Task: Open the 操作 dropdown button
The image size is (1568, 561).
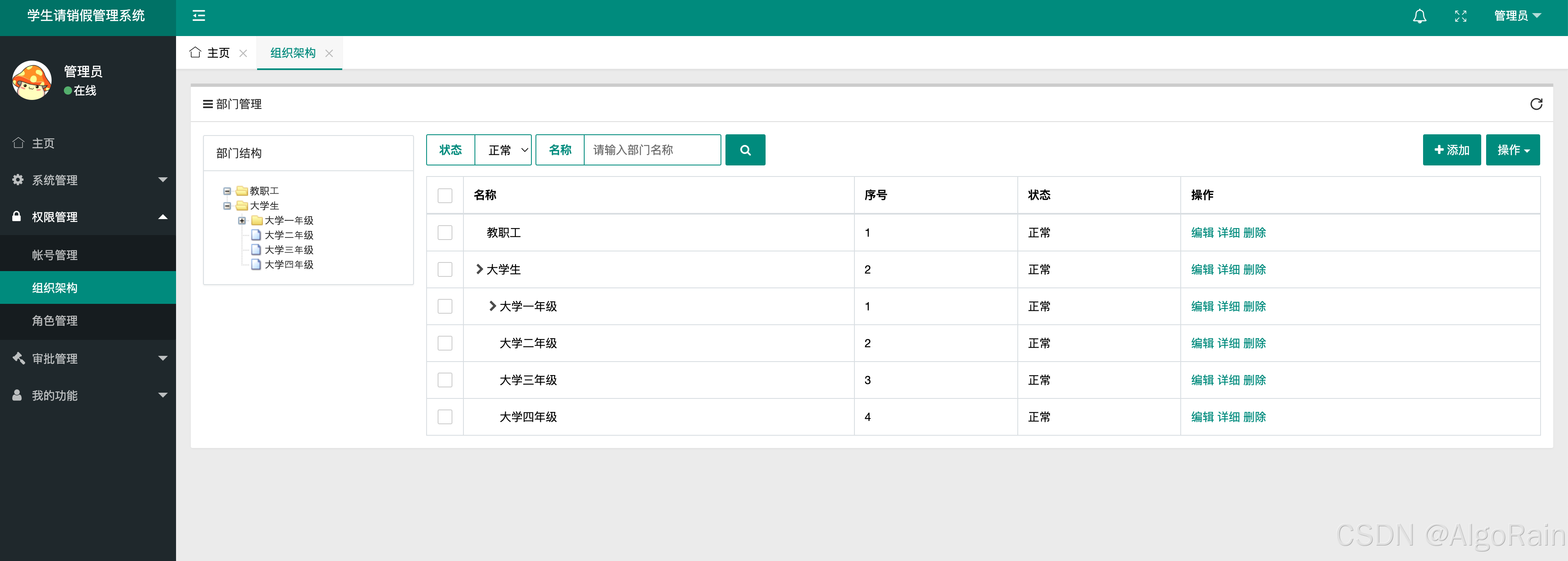Action: pyautogui.click(x=1513, y=150)
